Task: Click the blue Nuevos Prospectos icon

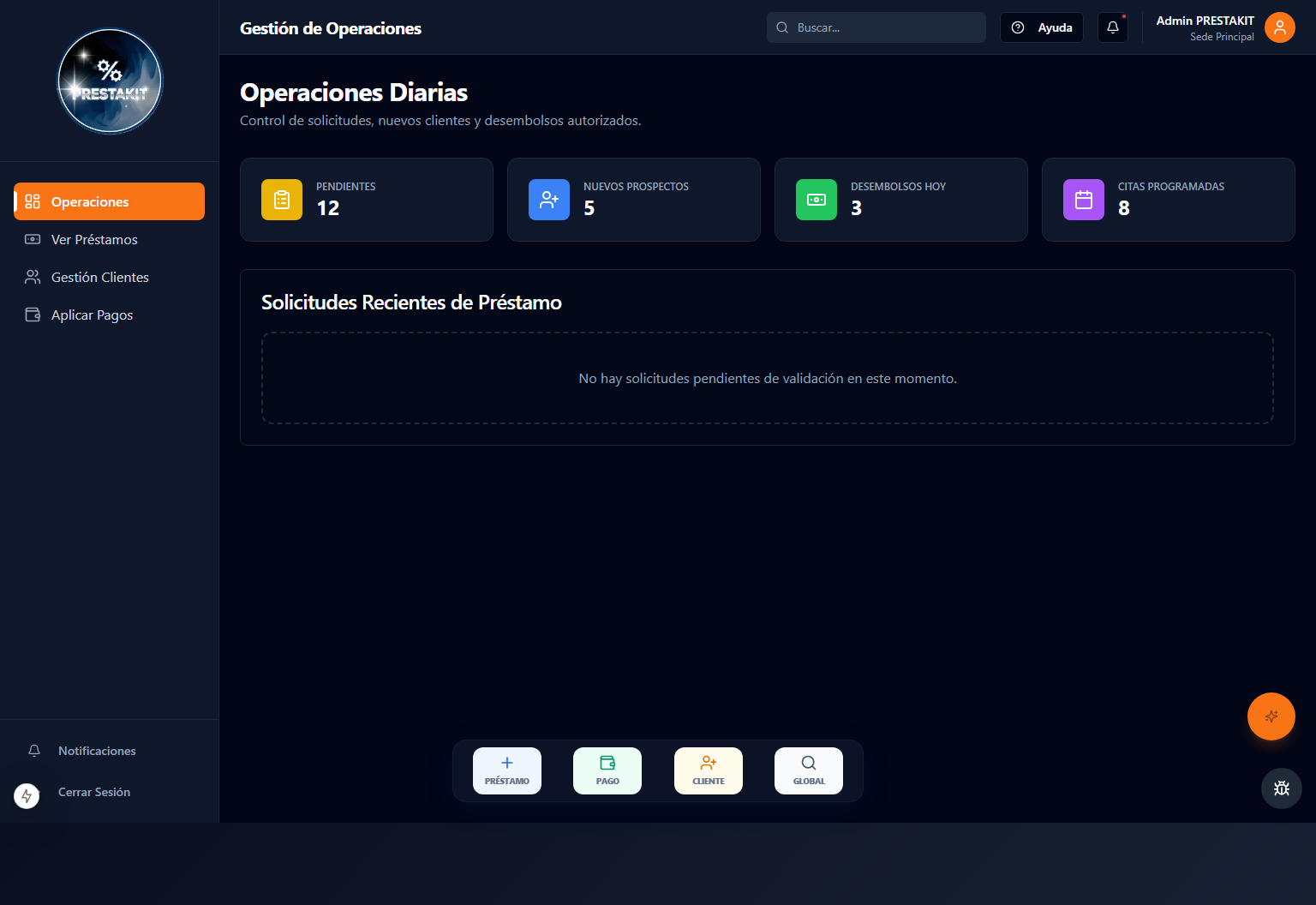Action: click(549, 200)
